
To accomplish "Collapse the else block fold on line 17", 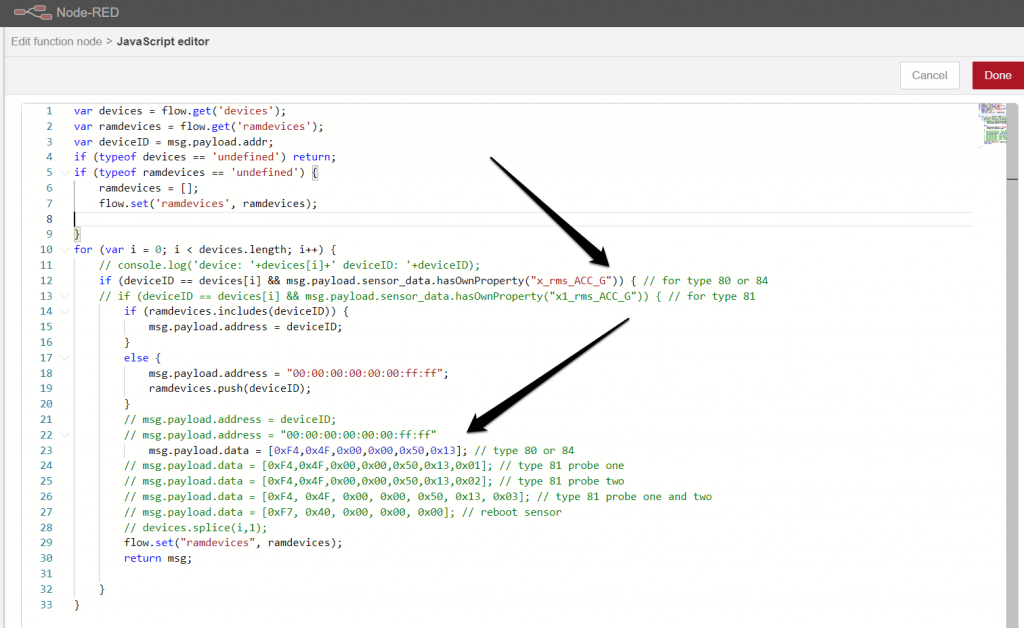I will click(64, 358).
